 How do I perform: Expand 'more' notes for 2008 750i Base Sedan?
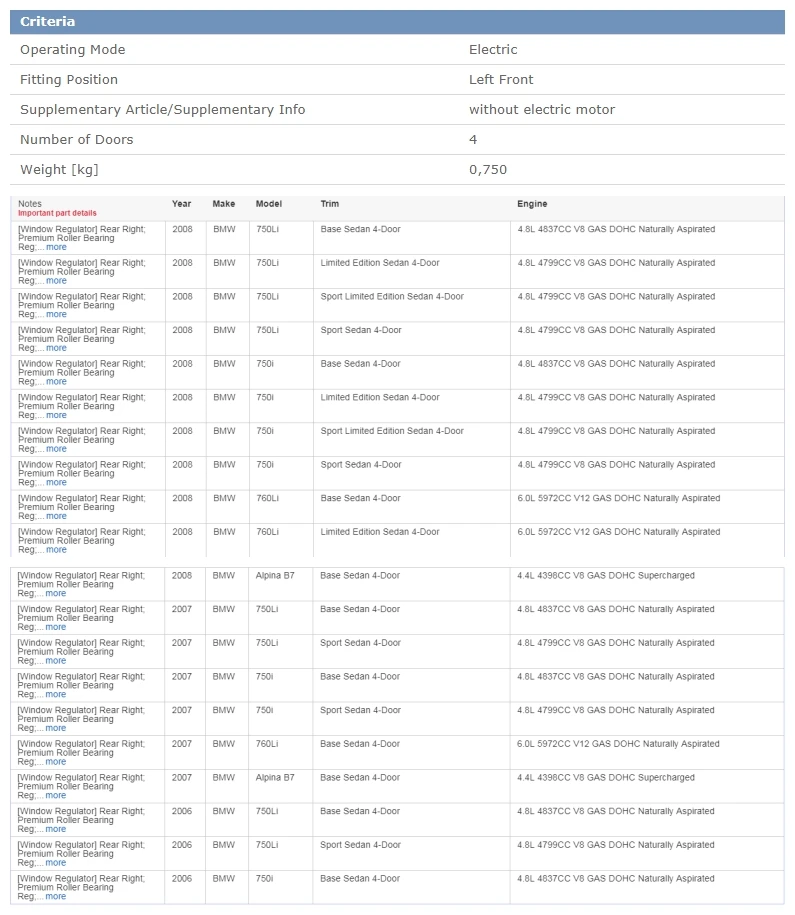56,382
